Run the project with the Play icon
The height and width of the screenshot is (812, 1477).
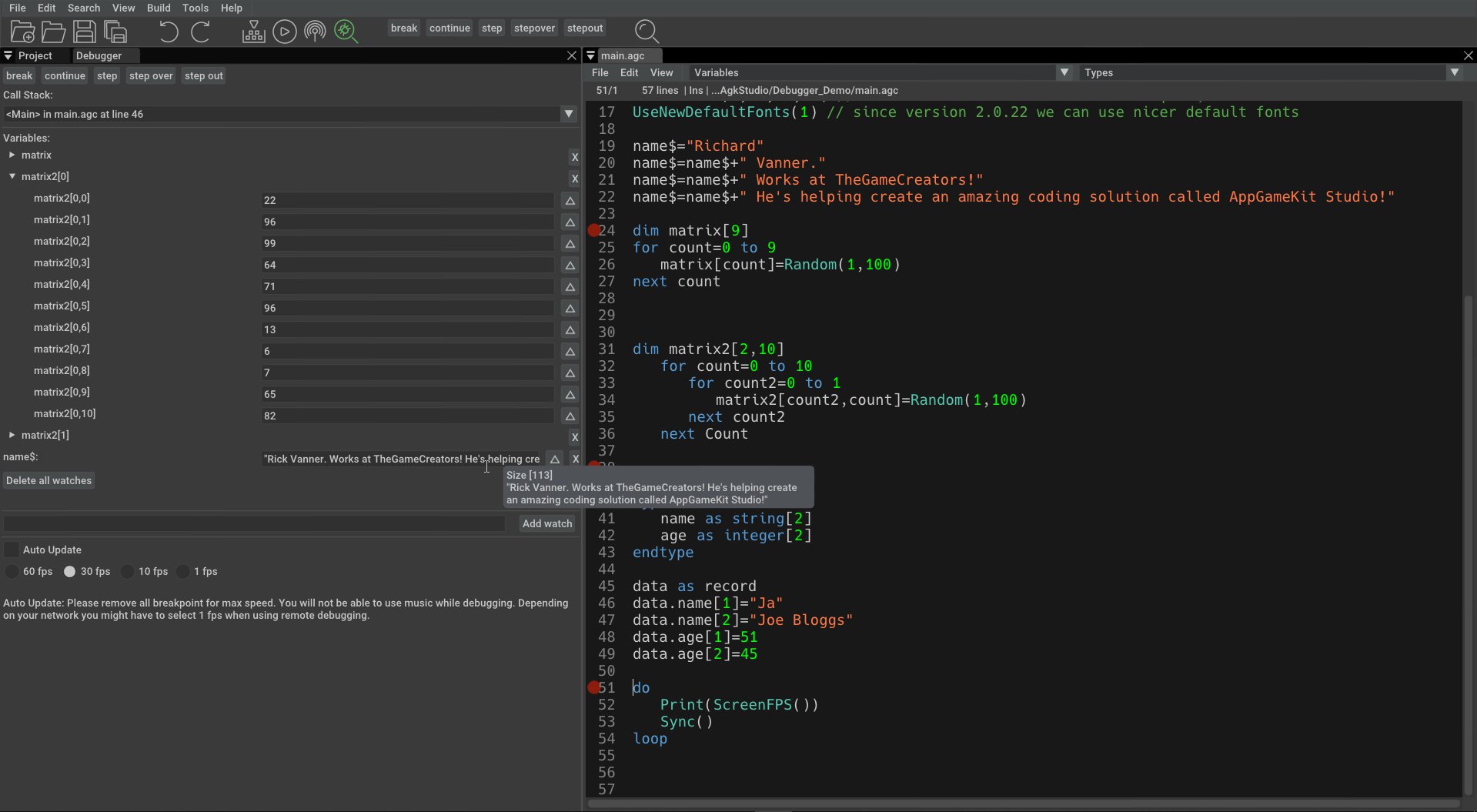click(285, 32)
